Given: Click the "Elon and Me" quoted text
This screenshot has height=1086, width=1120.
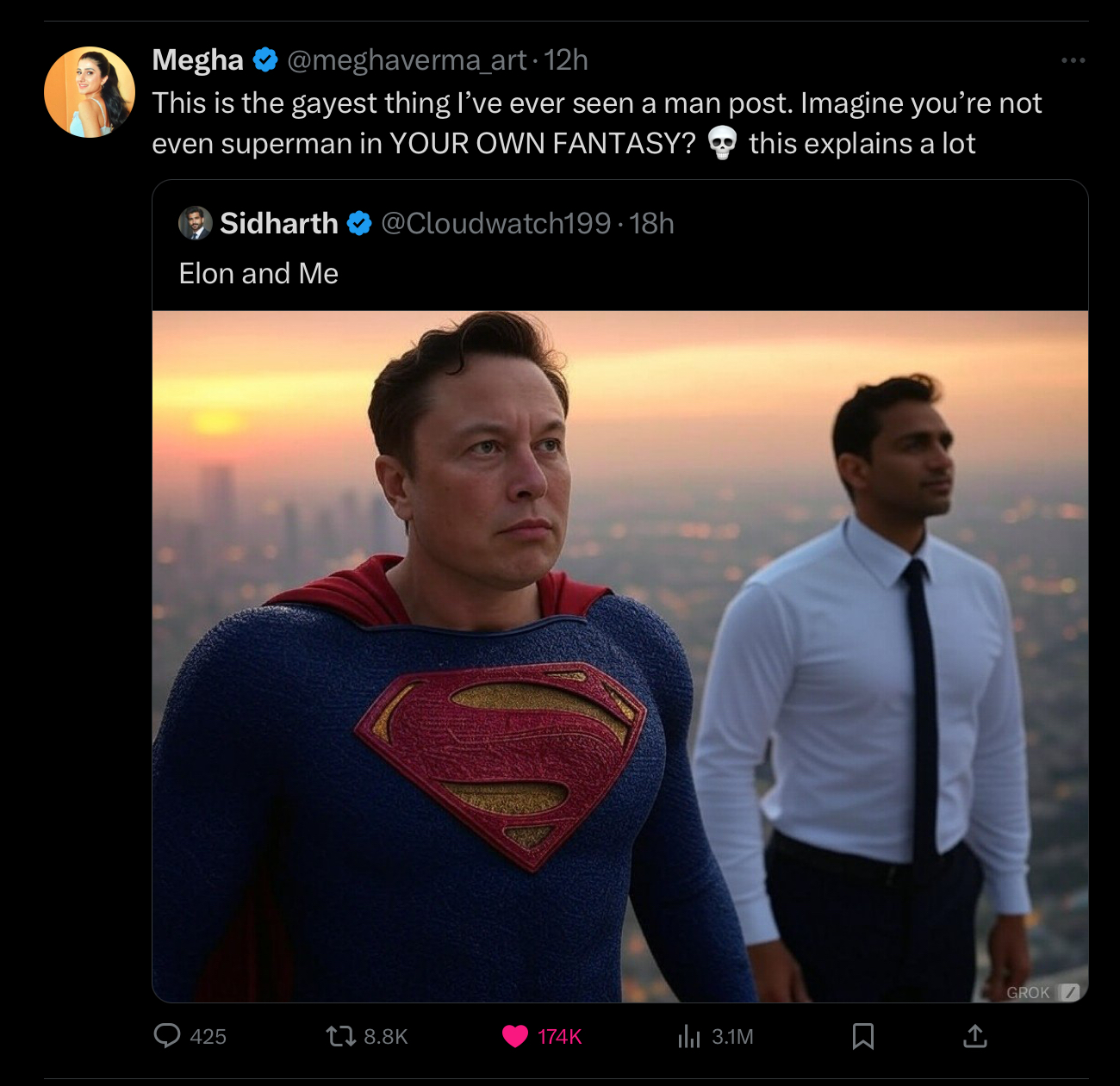Looking at the screenshot, I should pos(258,274).
